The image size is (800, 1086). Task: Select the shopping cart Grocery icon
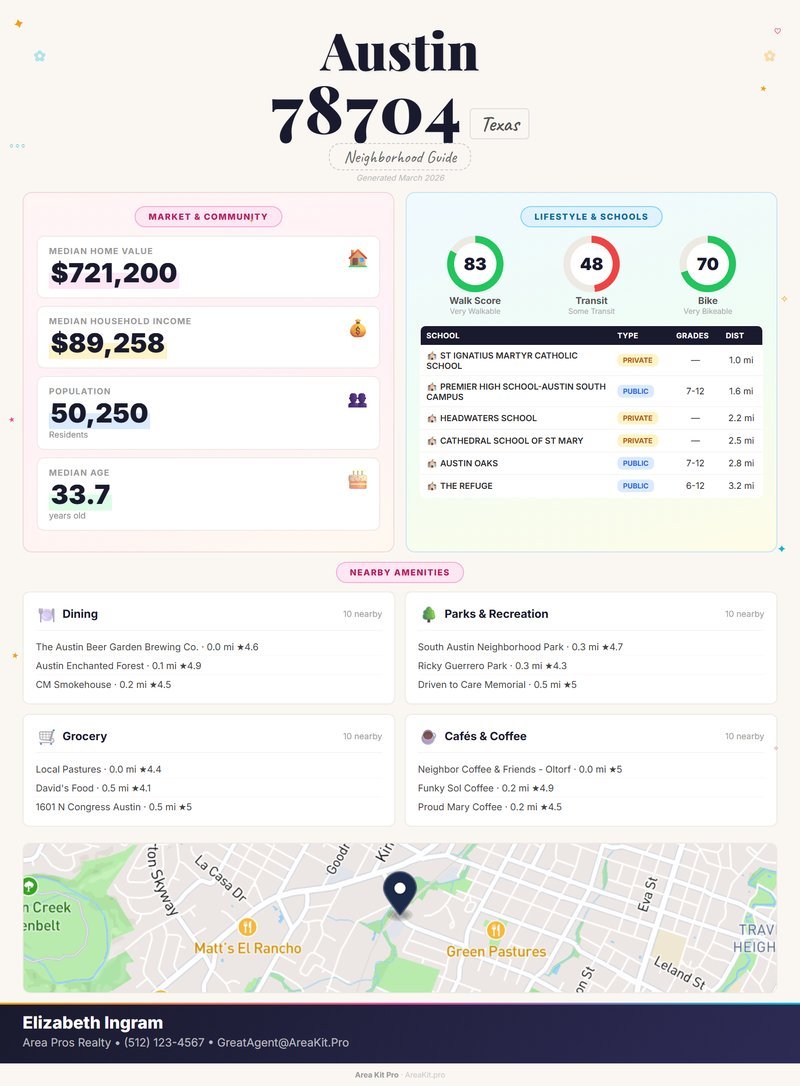[x=44, y=736]
